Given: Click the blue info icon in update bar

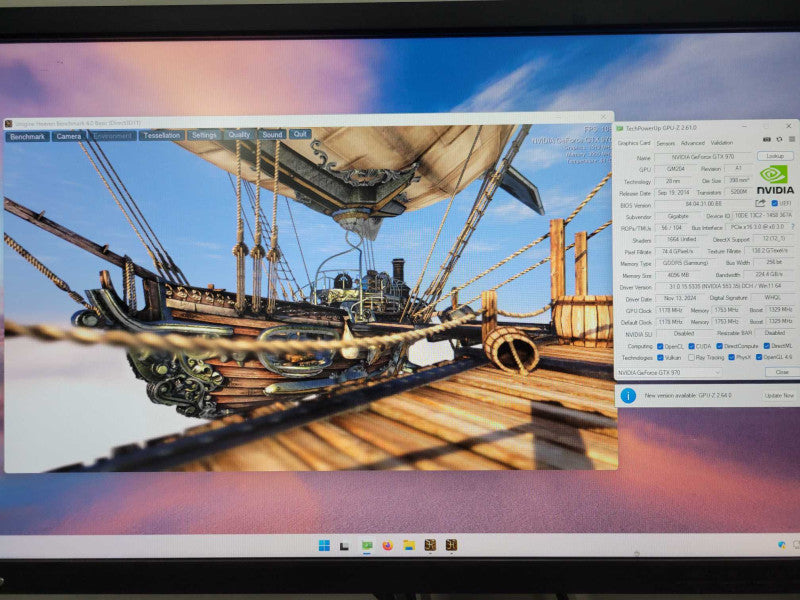Looking at the screenshot, I should click(628, 396).
